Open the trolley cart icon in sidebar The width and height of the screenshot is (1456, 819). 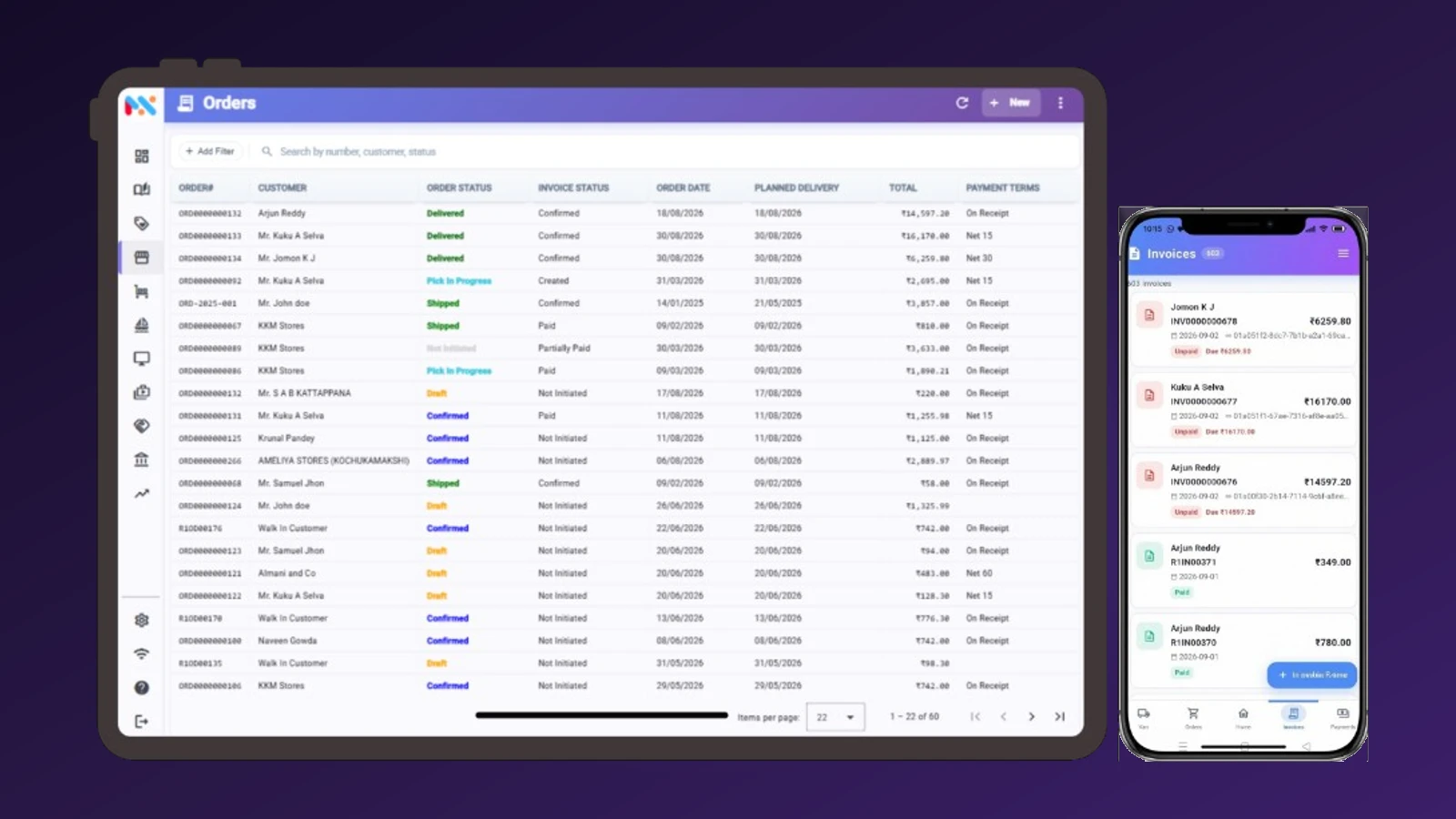141,292
